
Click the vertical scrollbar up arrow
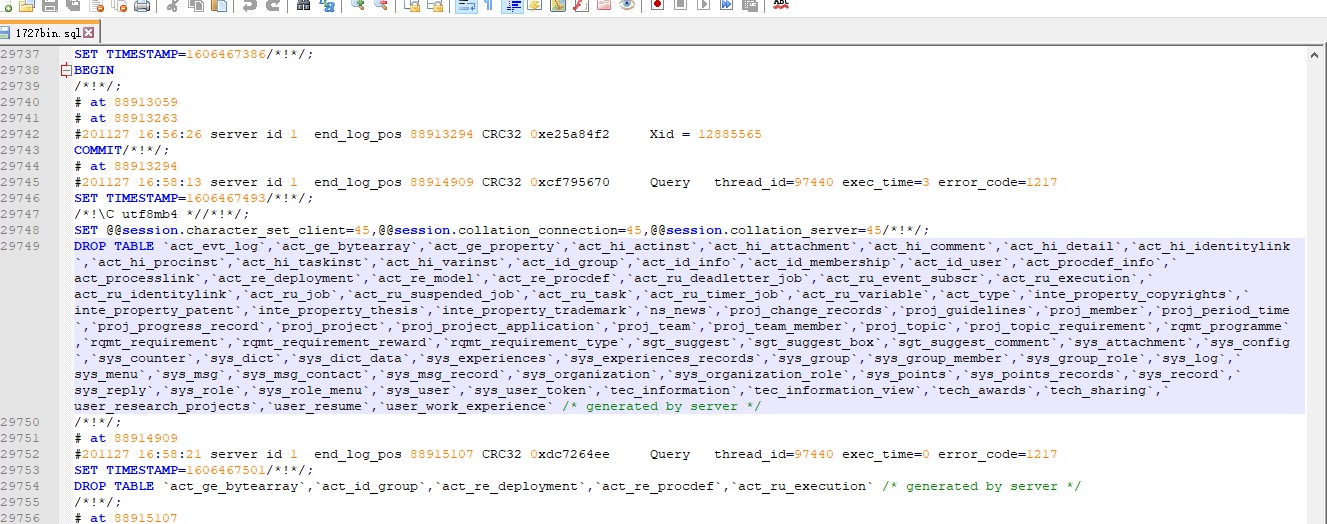coord(1316,54)
